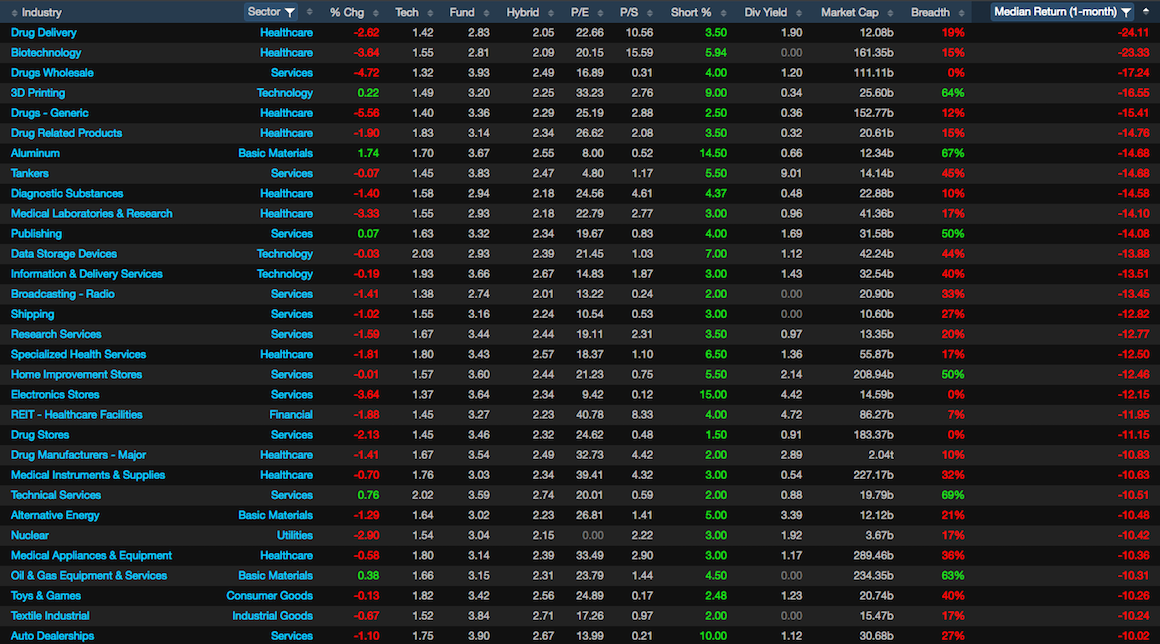Sort by the Short % column header

pos(691,13)
